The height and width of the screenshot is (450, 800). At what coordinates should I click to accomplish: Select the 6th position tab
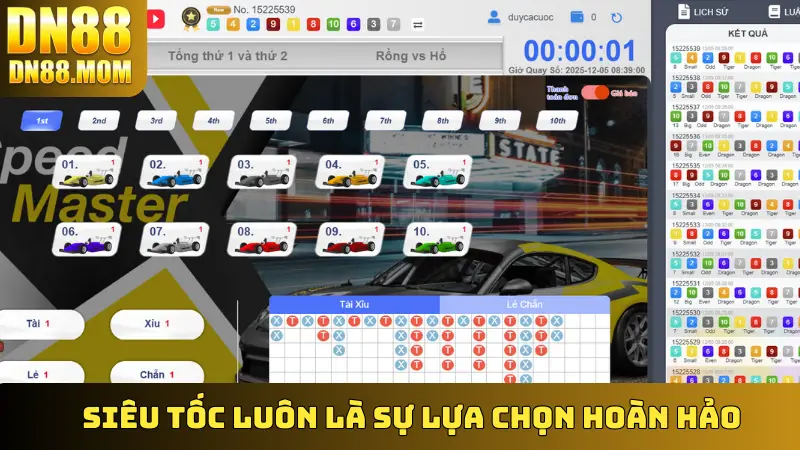coord(328,121)
